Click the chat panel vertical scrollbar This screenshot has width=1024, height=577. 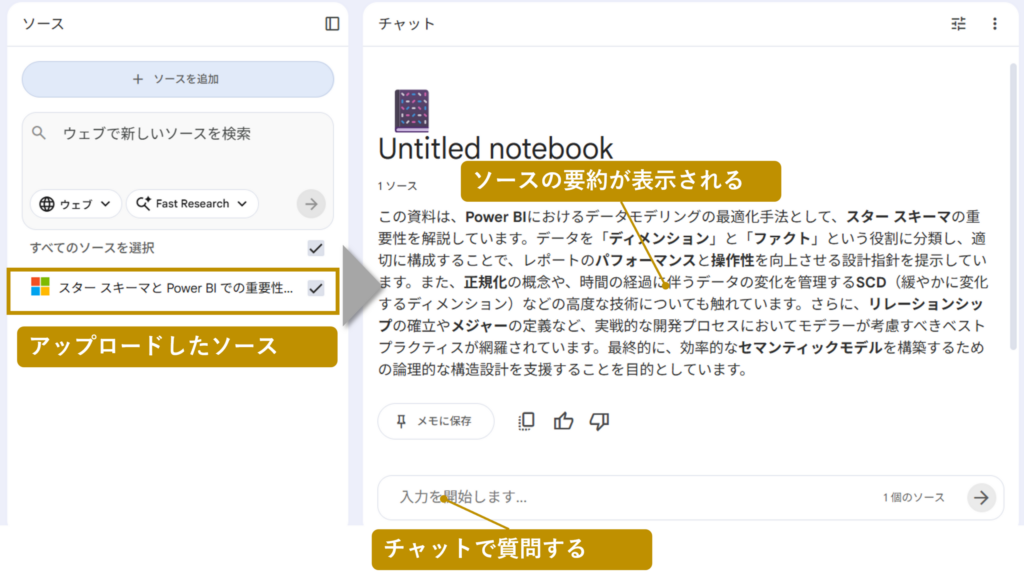point(1014,200)
